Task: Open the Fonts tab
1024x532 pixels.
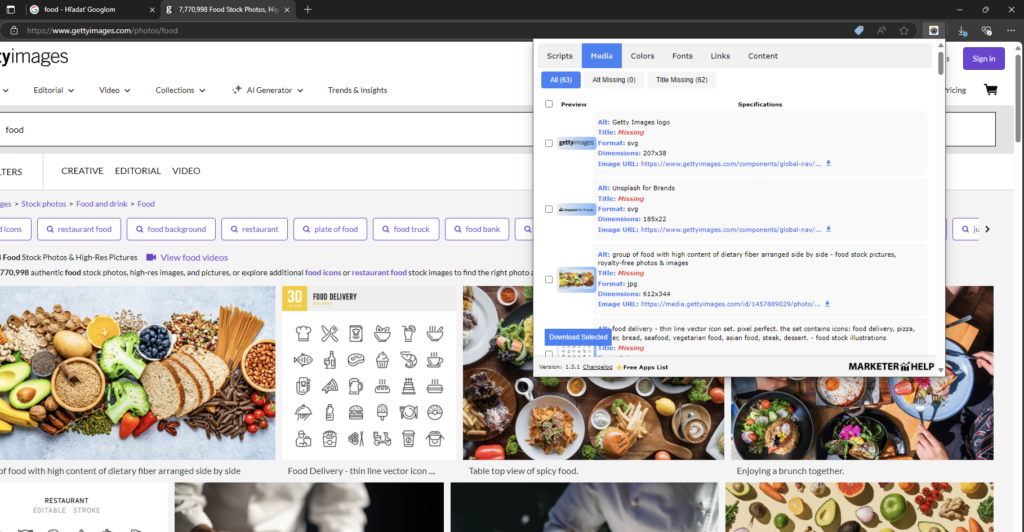Action: point(682,56)
